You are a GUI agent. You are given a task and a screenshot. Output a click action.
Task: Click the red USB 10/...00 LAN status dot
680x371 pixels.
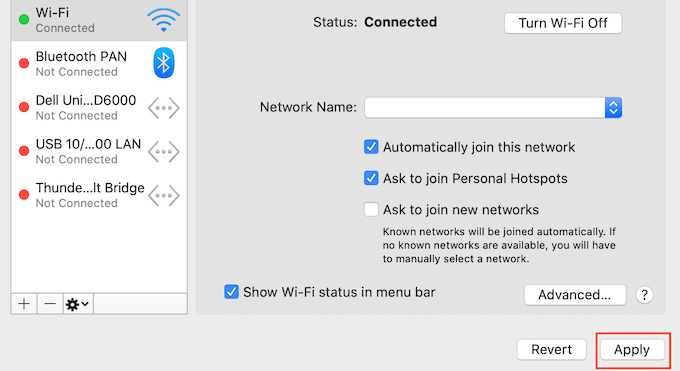24,151
